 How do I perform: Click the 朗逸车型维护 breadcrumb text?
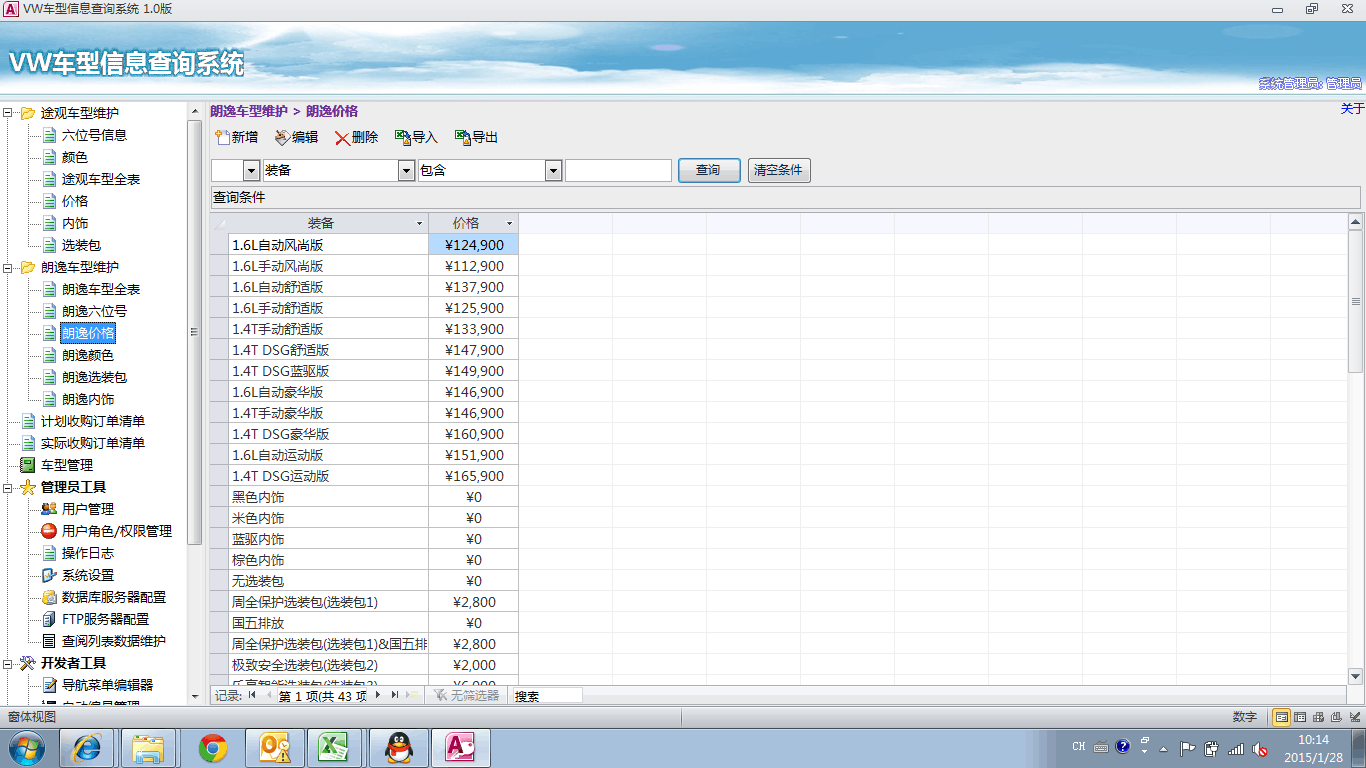249,111
